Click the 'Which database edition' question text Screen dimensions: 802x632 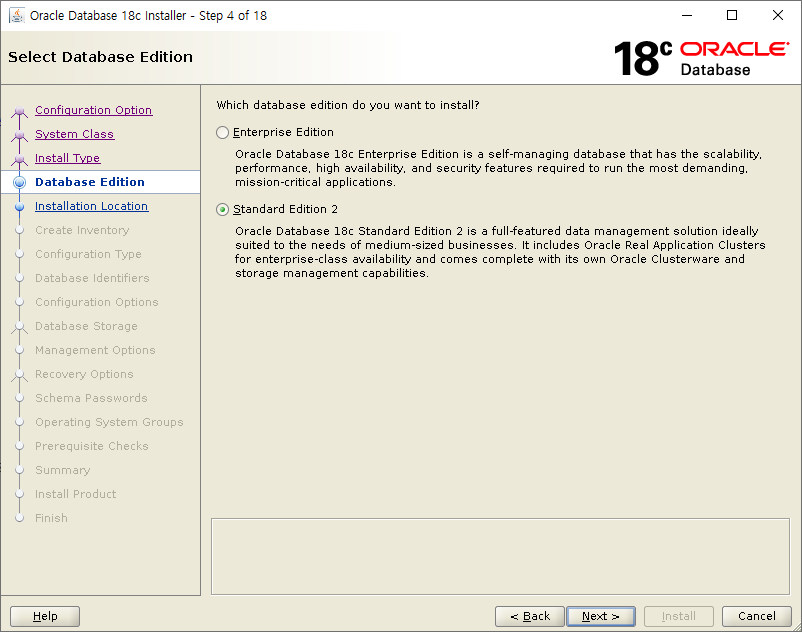point(348,105)
